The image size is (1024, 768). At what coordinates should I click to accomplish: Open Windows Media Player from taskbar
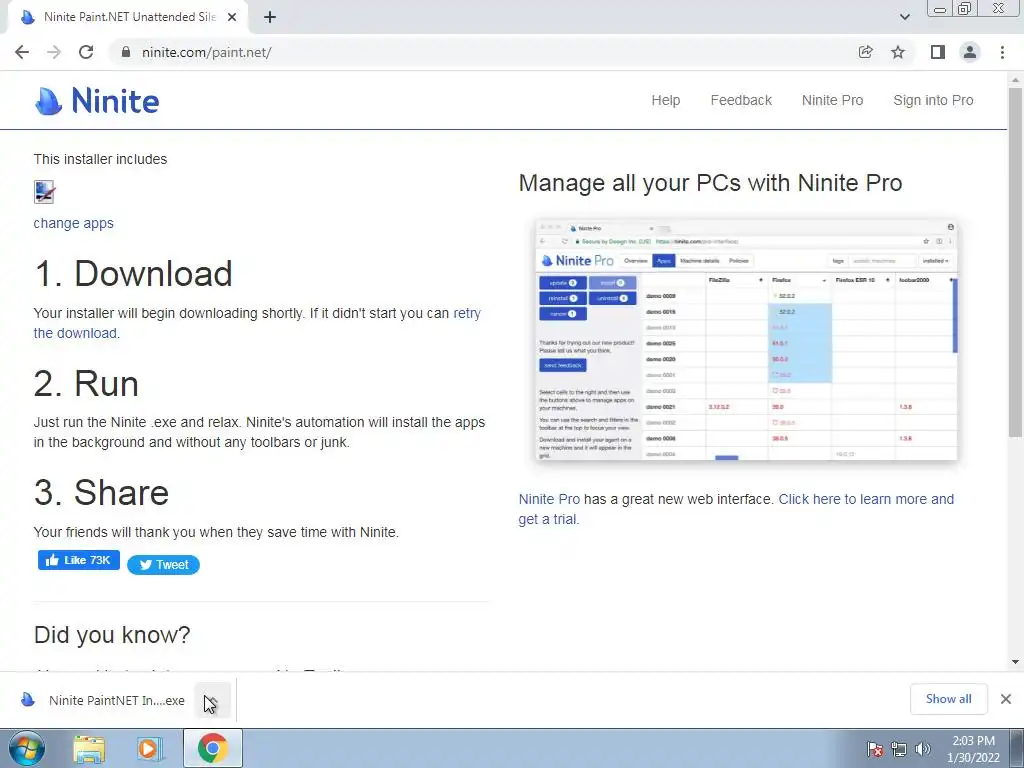150,749
